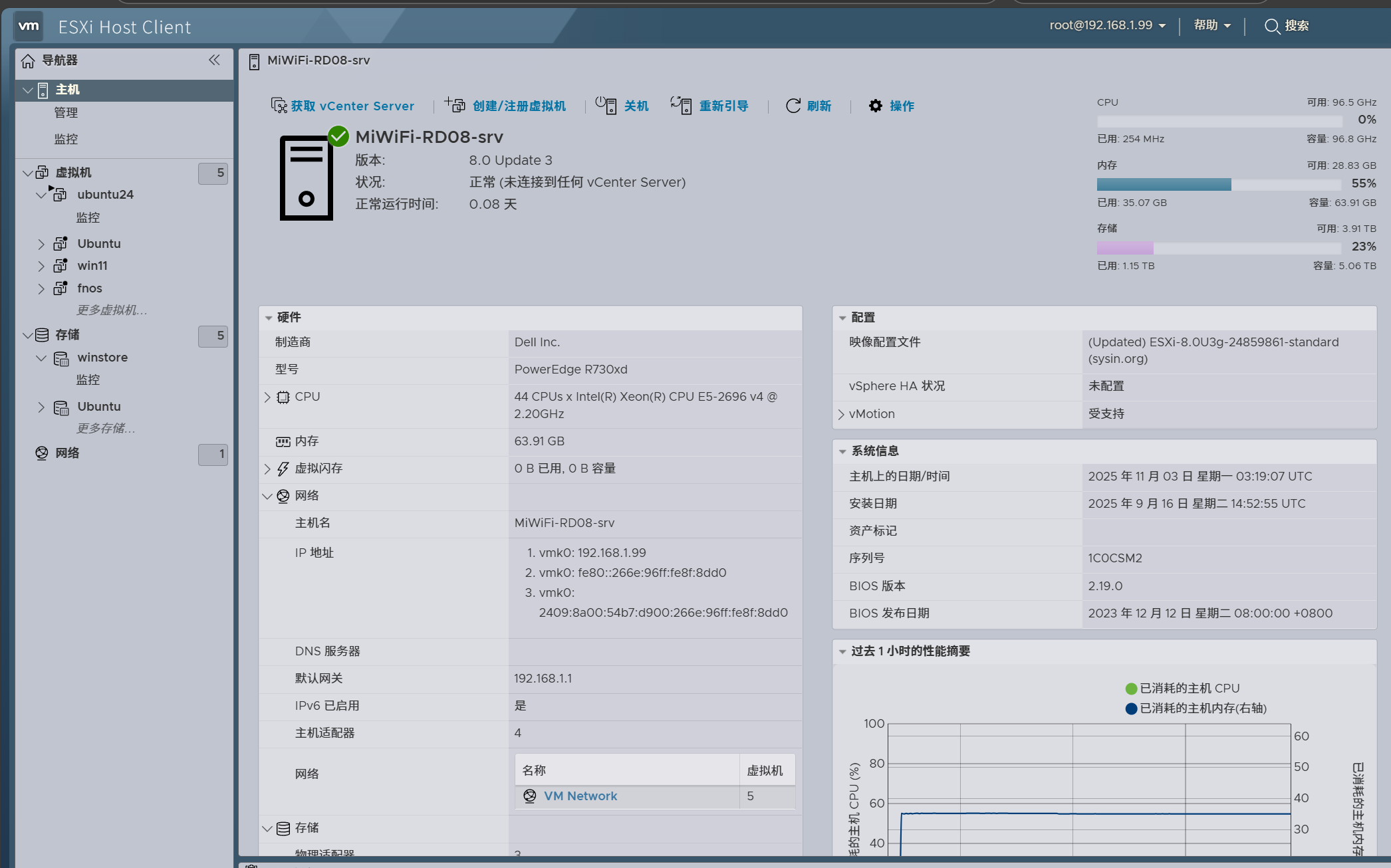Click the search magnifier icon

pyautogui.click(x=1271, y=26)
